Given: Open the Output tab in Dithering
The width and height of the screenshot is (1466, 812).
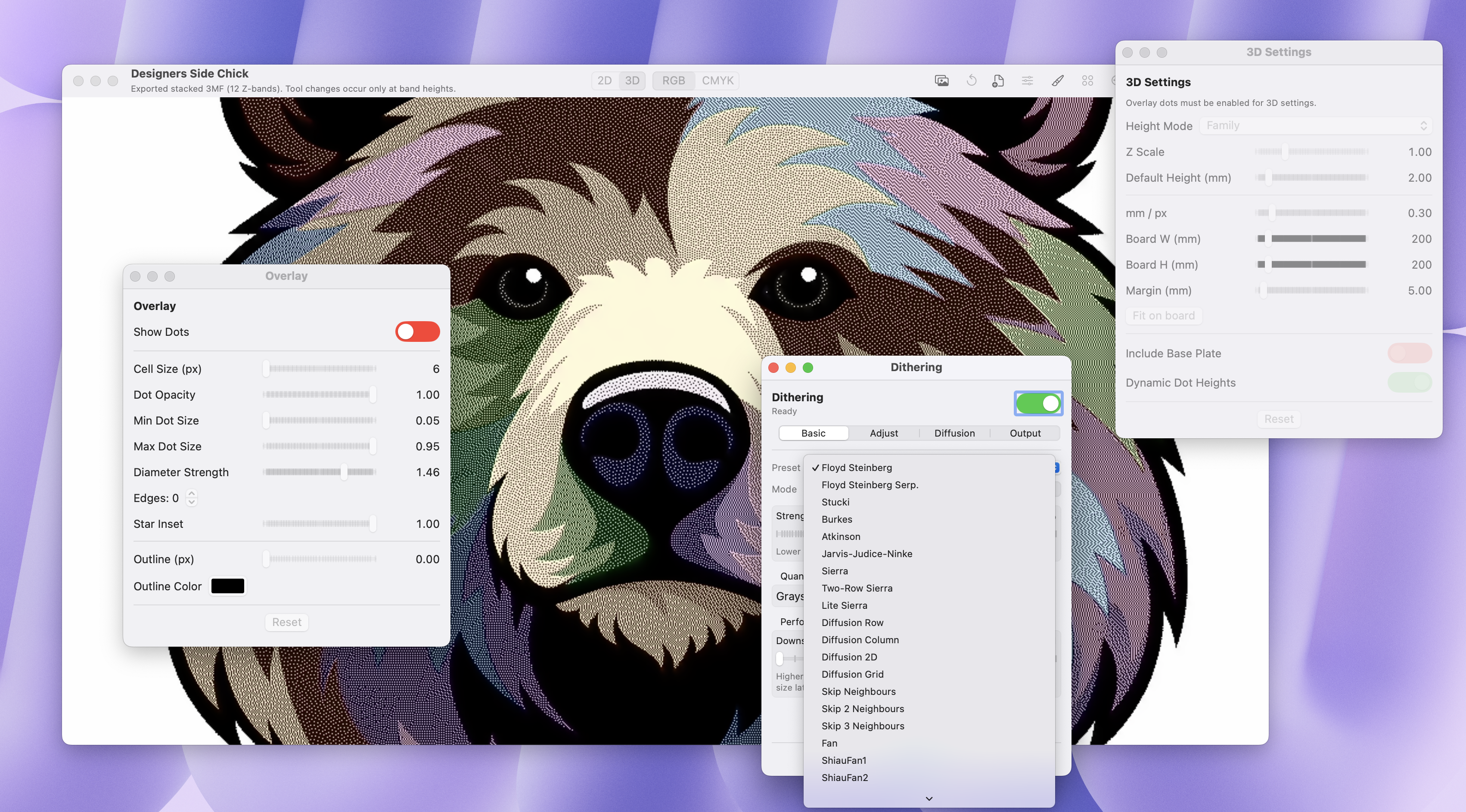Looking at the screenshot, I should (1025, 433).
